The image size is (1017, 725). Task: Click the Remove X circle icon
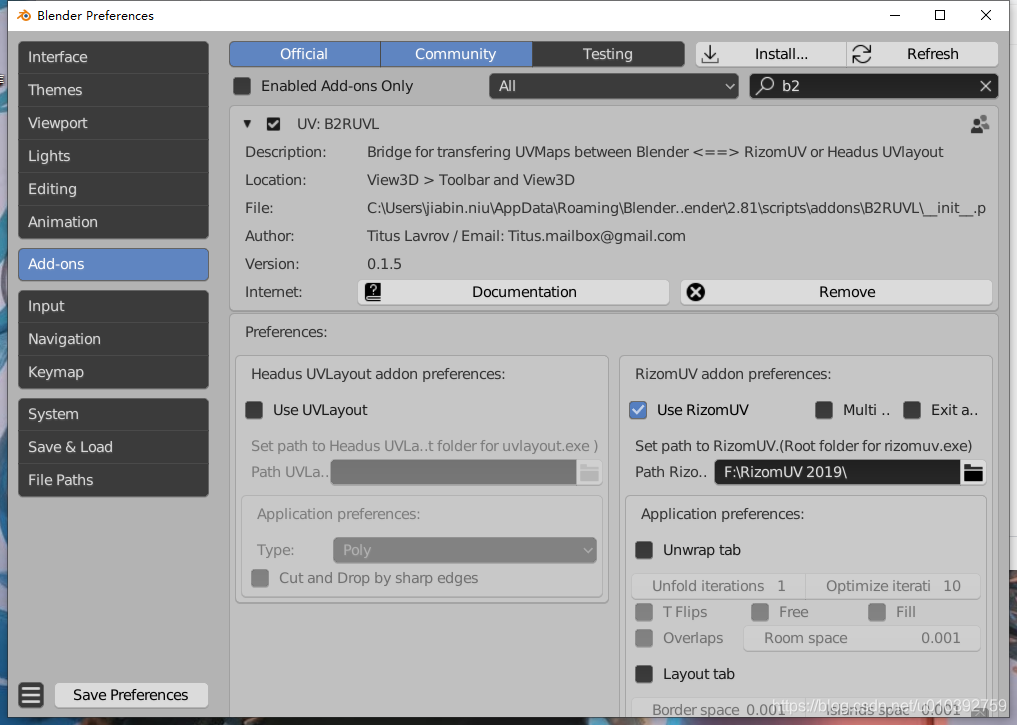pos(696,292)
